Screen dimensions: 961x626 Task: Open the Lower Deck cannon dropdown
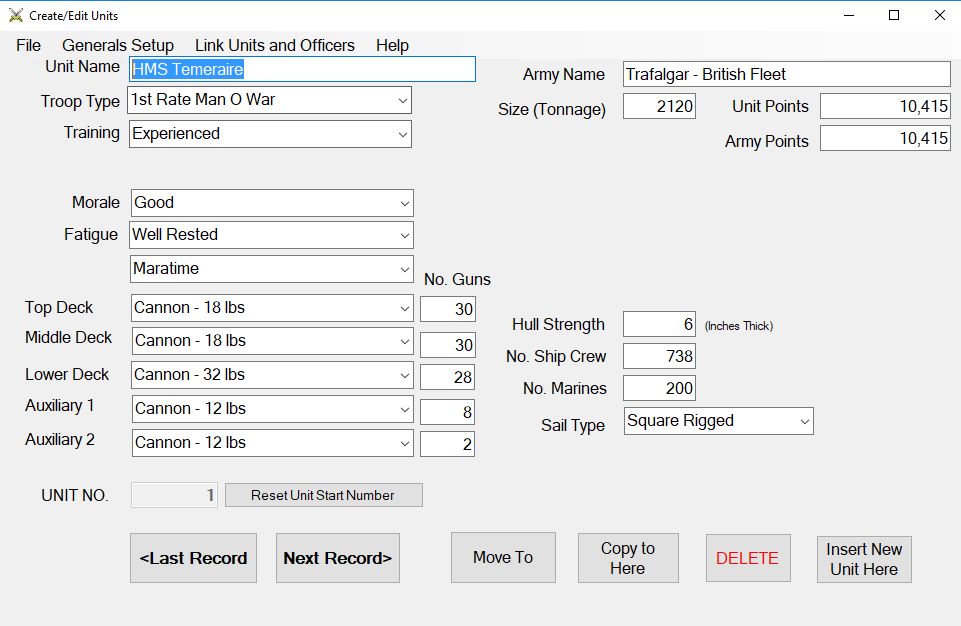(403, 375)
